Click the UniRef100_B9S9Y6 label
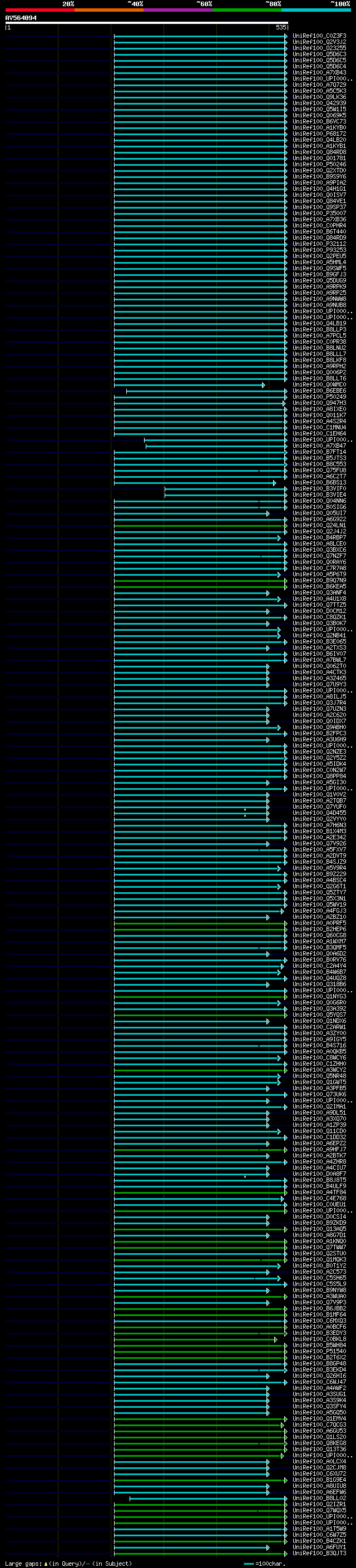This screenshot has width=356, height=1568. [319, 176]
